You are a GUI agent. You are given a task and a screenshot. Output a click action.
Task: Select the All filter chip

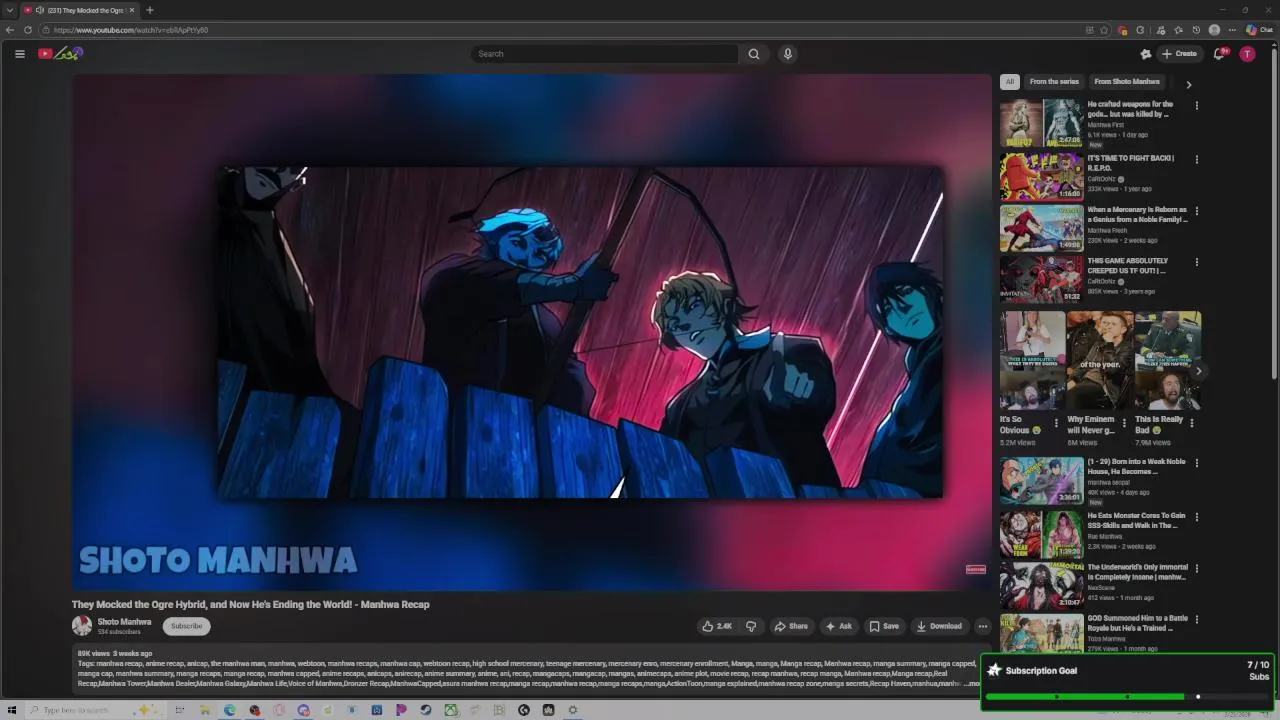1010,82
